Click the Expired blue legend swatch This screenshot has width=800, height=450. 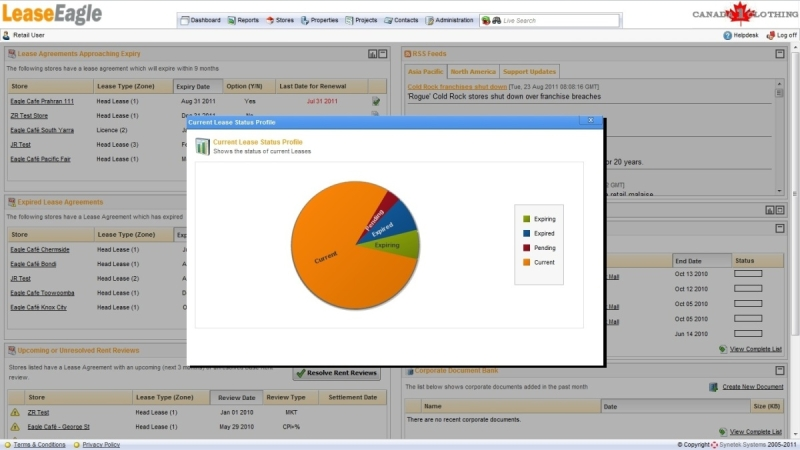527,233
